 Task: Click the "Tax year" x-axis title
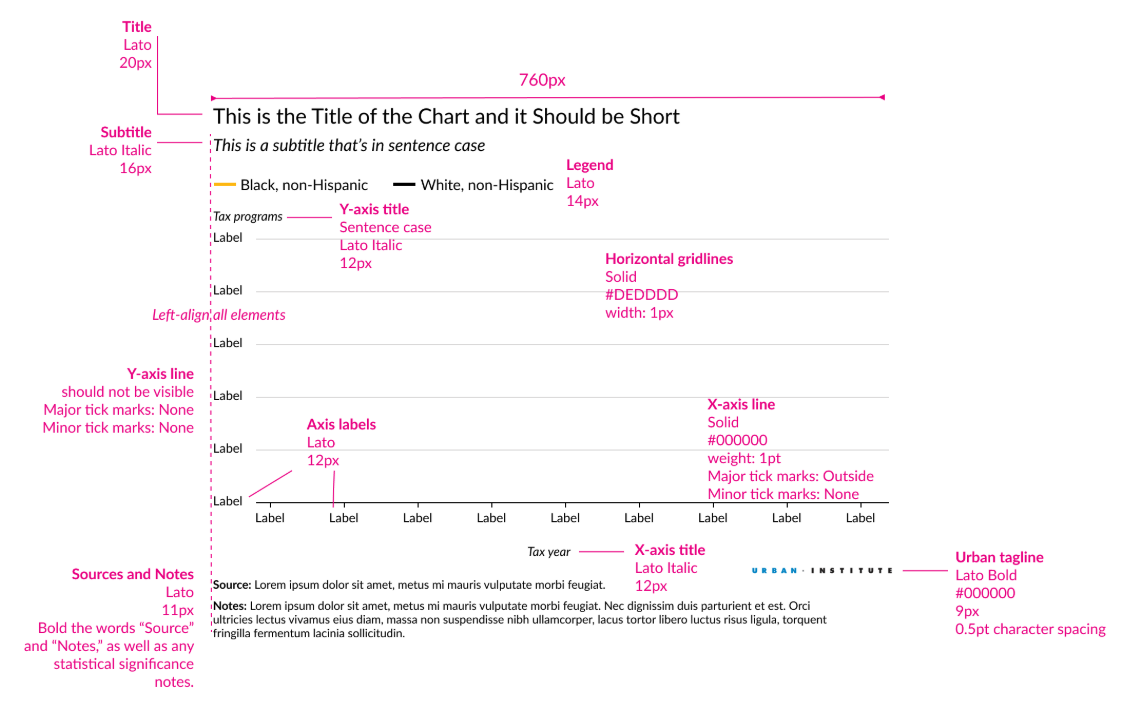coord(549,552)
